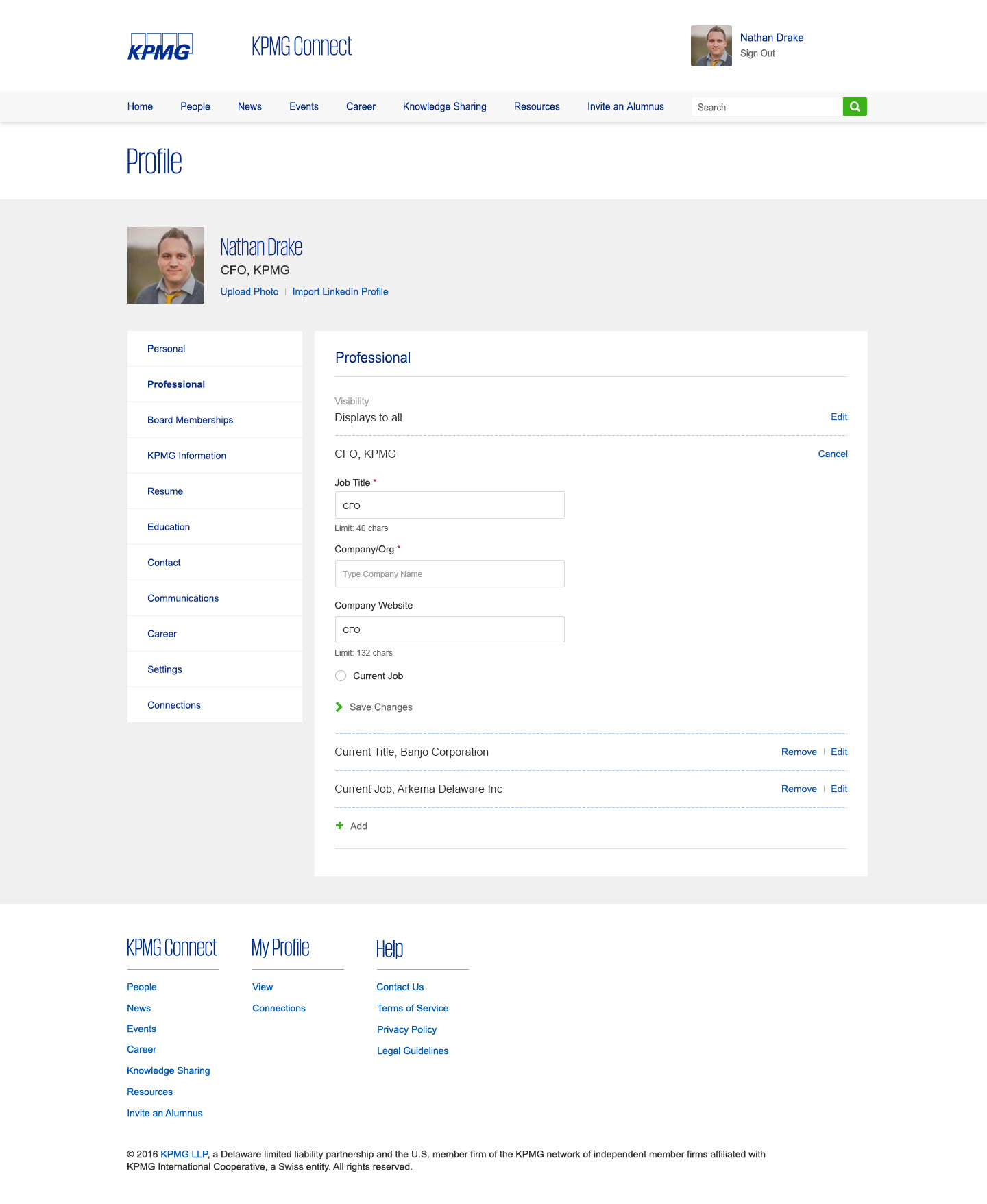
Task: Click View under My Profile footer
Action: click(263, 987)
